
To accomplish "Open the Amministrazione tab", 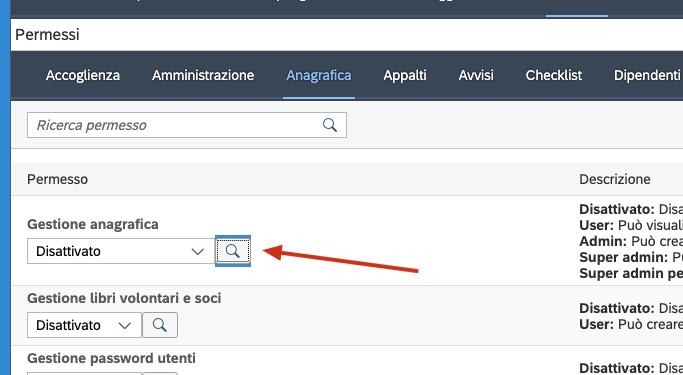I will (203, 75).
